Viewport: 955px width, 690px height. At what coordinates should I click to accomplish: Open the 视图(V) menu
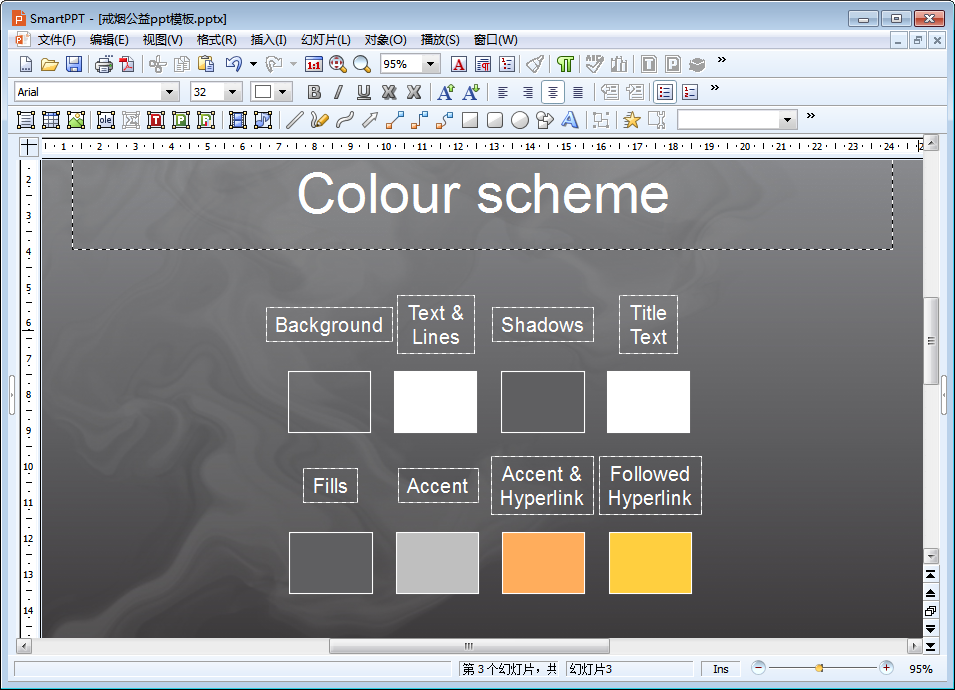tap(162, 40)
